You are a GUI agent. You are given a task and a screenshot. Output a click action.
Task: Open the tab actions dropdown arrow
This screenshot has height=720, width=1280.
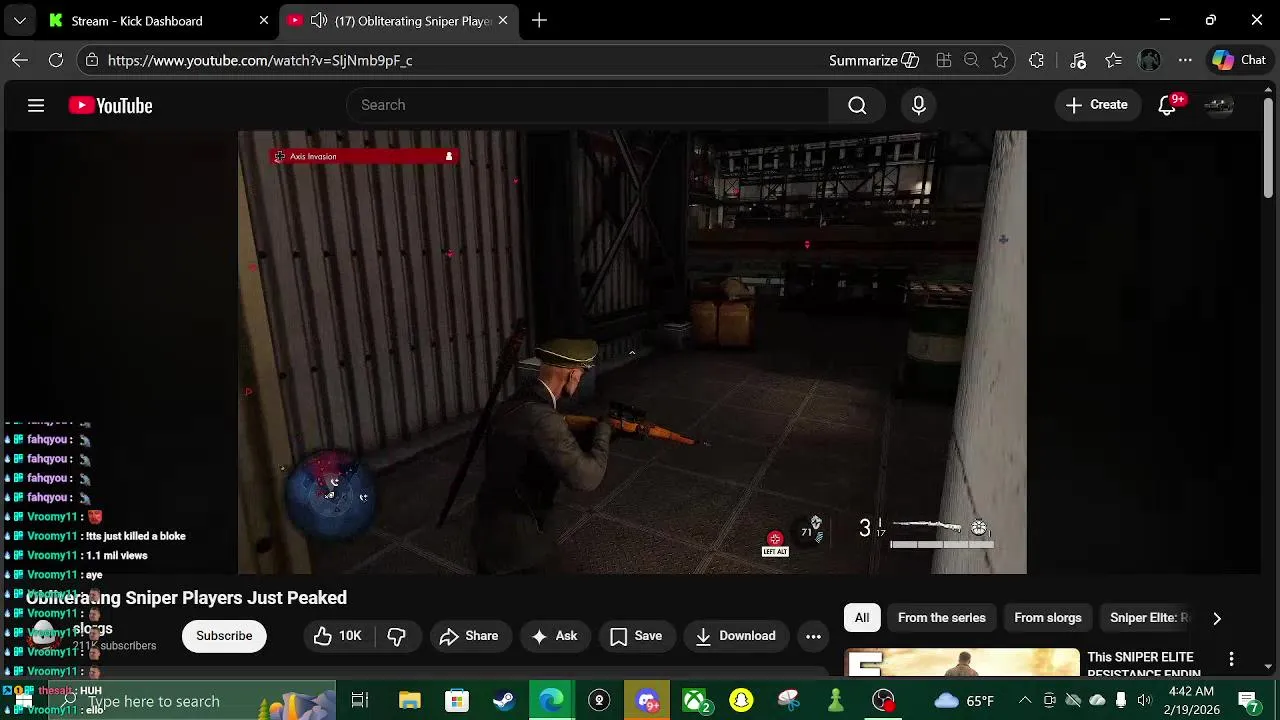tap(20, 20)
